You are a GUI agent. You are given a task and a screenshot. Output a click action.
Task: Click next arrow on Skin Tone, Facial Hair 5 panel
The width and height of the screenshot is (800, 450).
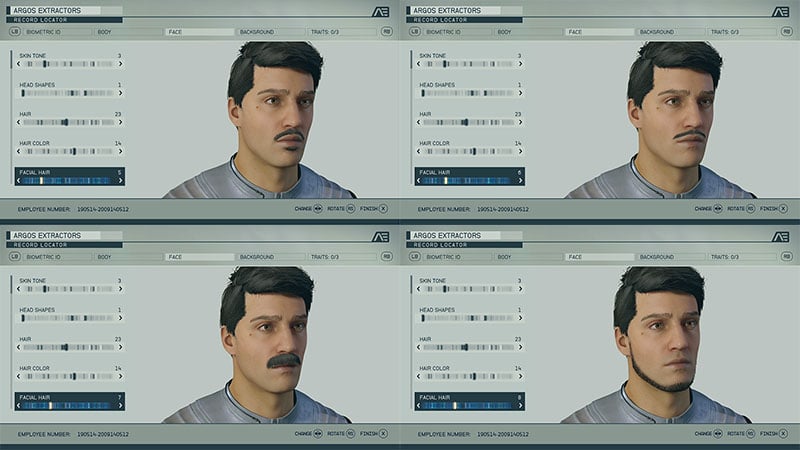[x=120, y=64]
